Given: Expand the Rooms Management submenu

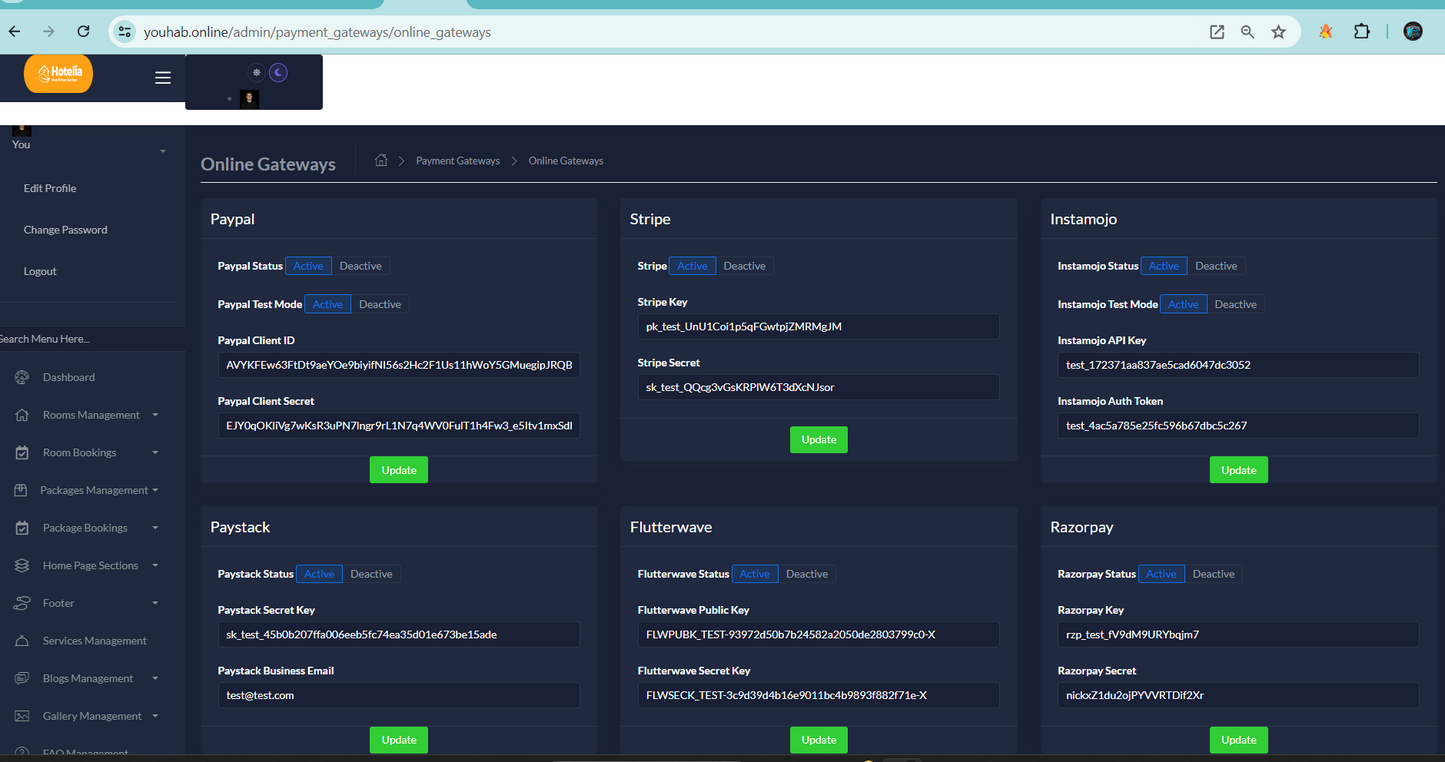Looking at the screenshot, I should click(x=155, y=415).
